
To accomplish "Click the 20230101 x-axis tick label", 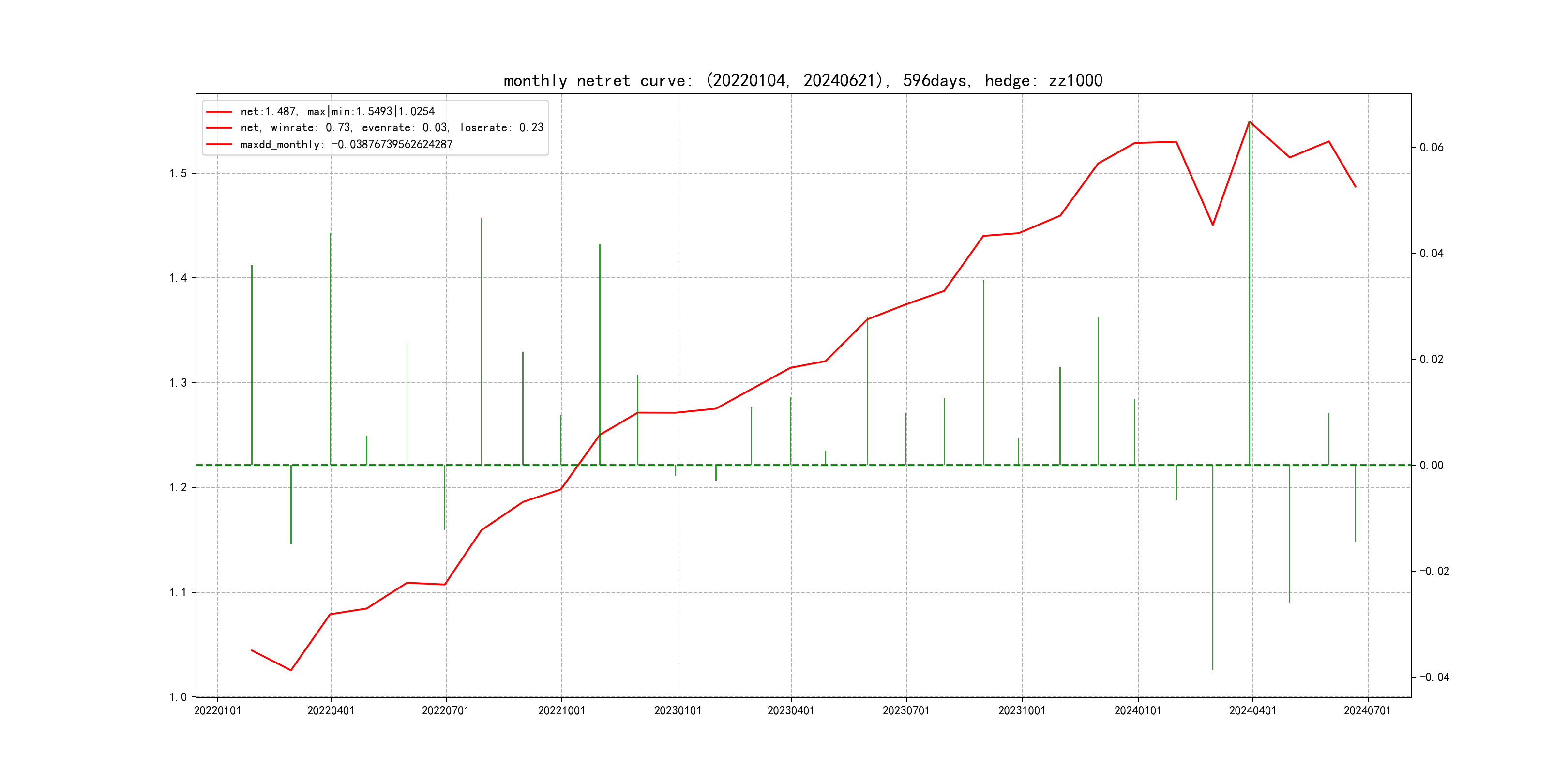I will coord(678,711).
